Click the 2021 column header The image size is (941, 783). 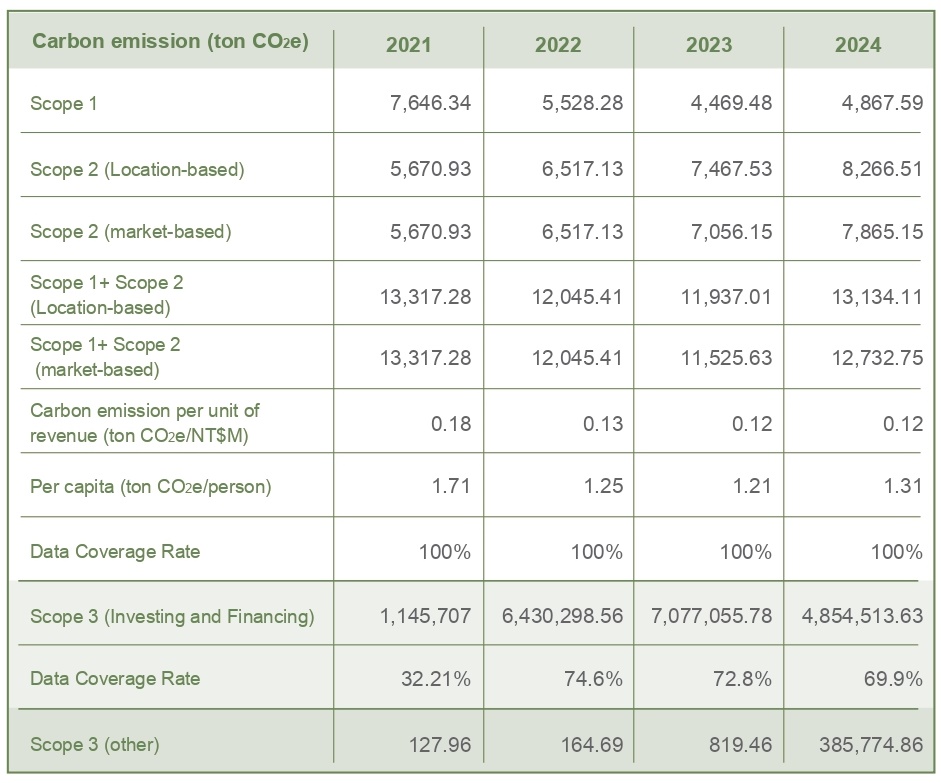[x=408, y=45]
